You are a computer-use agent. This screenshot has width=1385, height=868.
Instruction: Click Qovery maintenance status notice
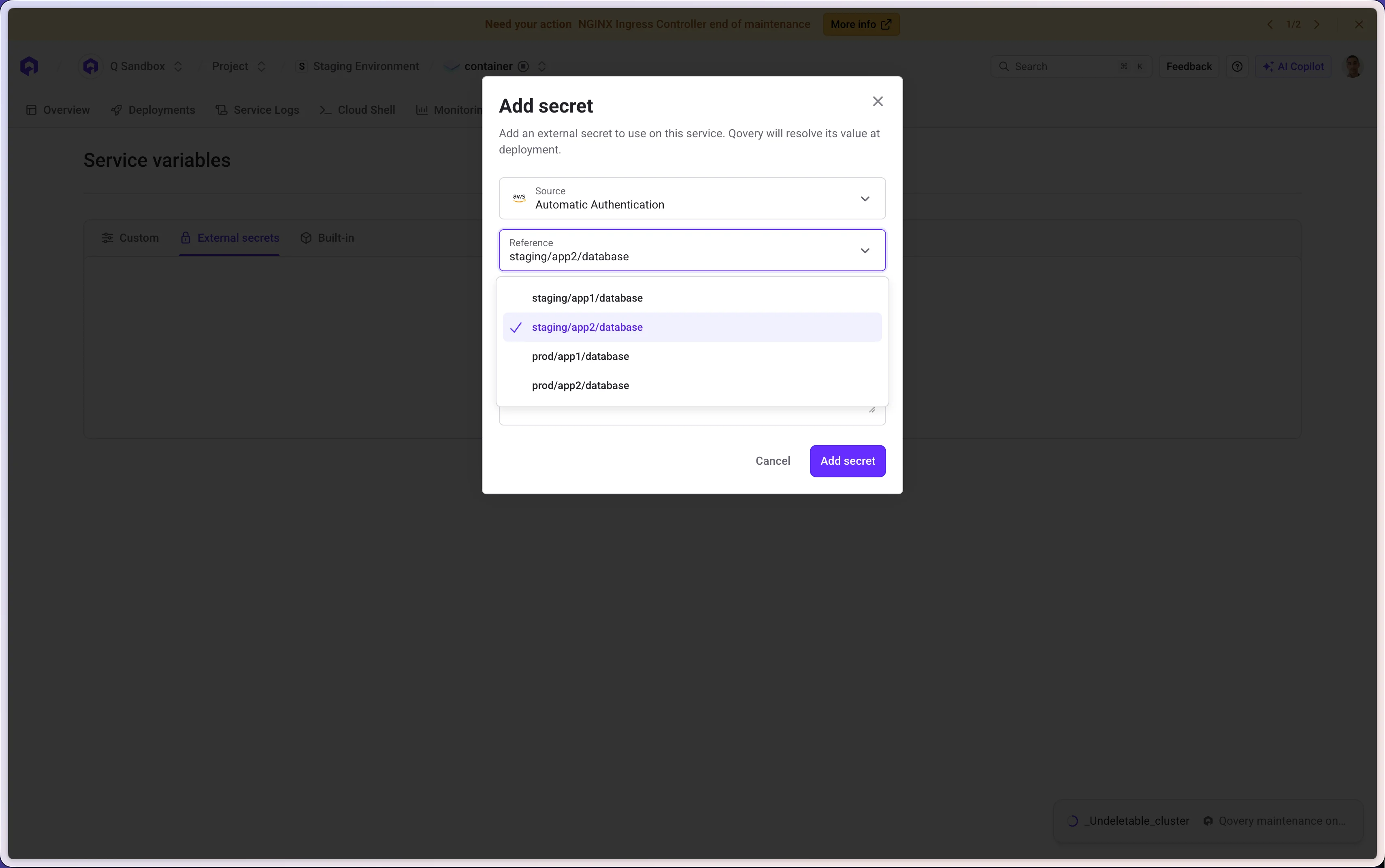coord(1274,821)
